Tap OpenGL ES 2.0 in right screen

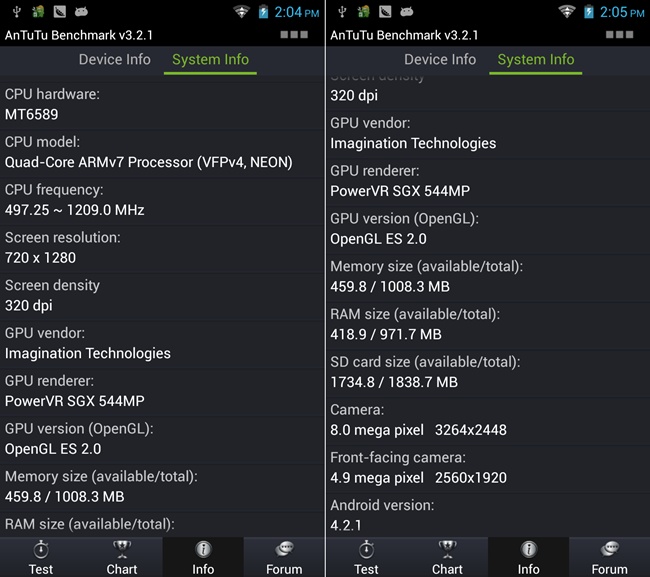pos(378,239)
